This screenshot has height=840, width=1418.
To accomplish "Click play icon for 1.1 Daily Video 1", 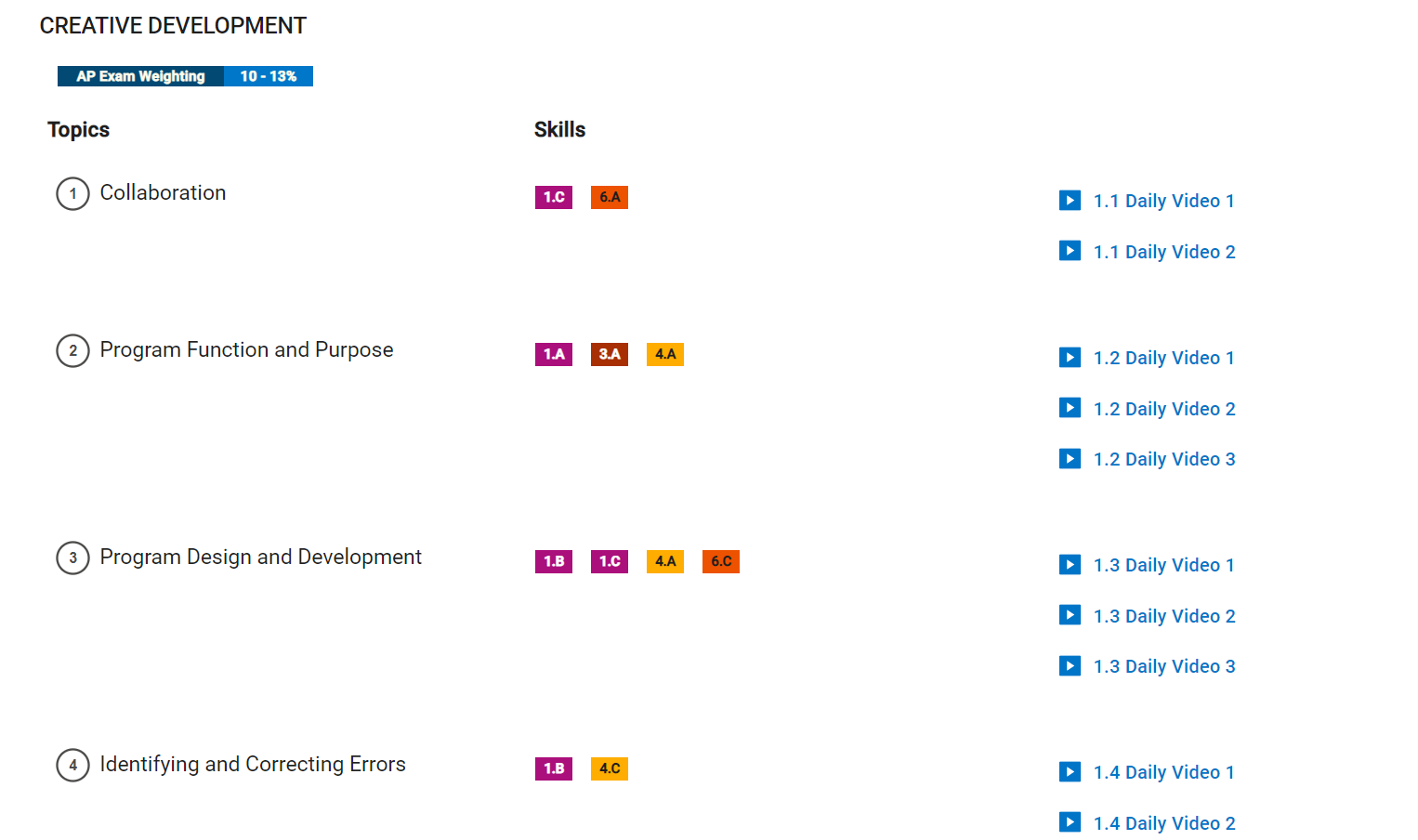I will click(x=1070, y=201).
